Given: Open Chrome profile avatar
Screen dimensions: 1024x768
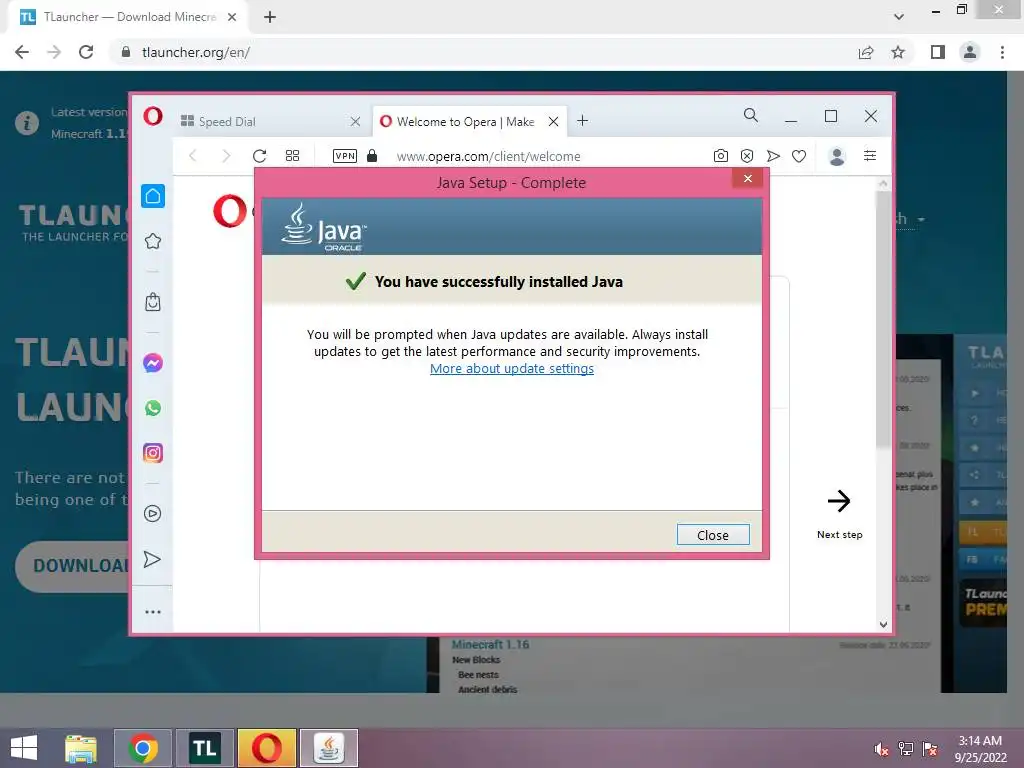Looking at the screenshot, I should pos(970,52).
